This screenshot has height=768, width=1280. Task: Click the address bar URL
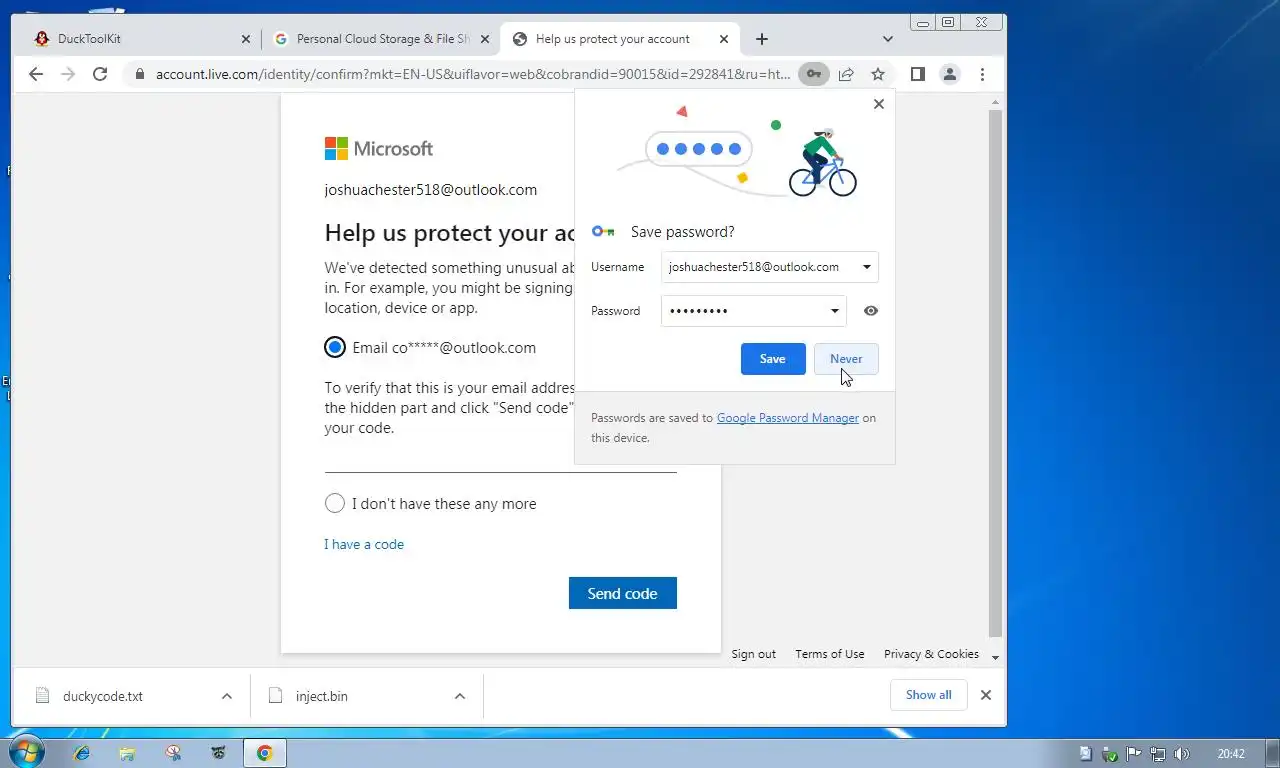(x=472, y=74)
